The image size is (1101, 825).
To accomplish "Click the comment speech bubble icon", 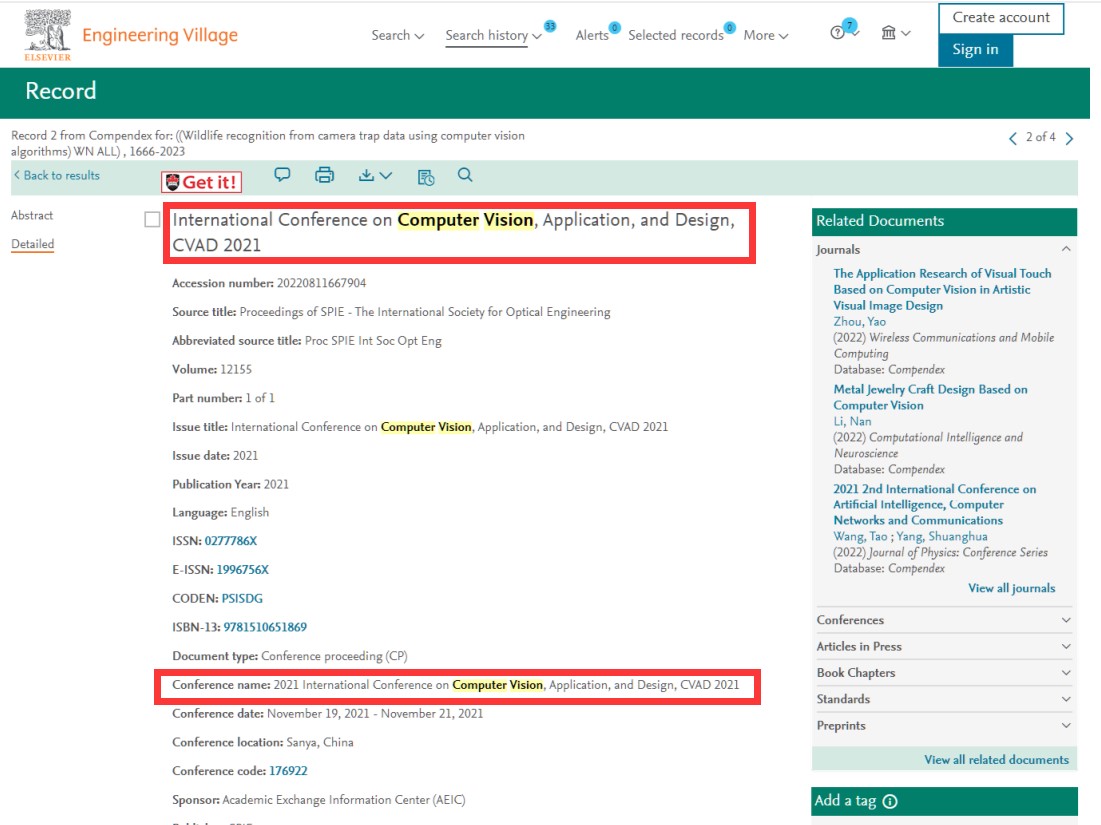I will tap(282, 175).
